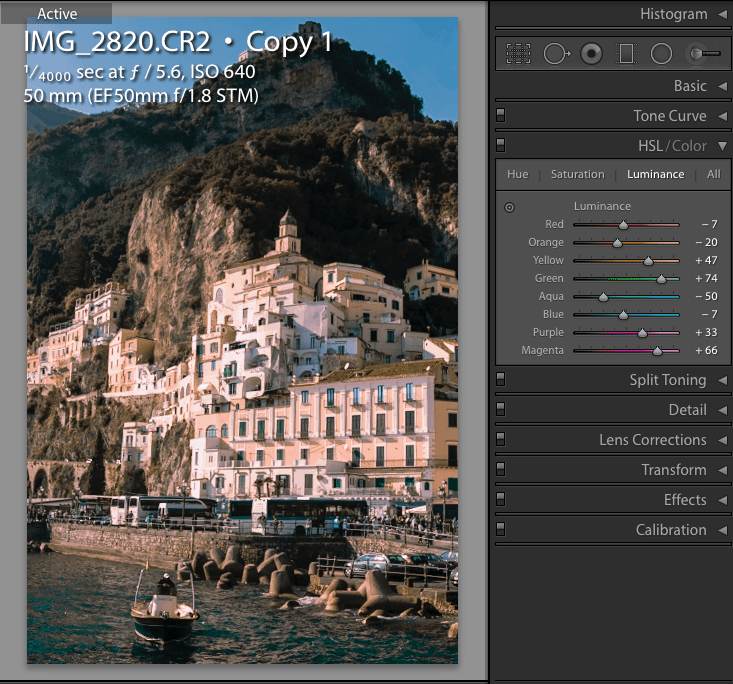Select the Luminance tab

(x=655, y=174)
